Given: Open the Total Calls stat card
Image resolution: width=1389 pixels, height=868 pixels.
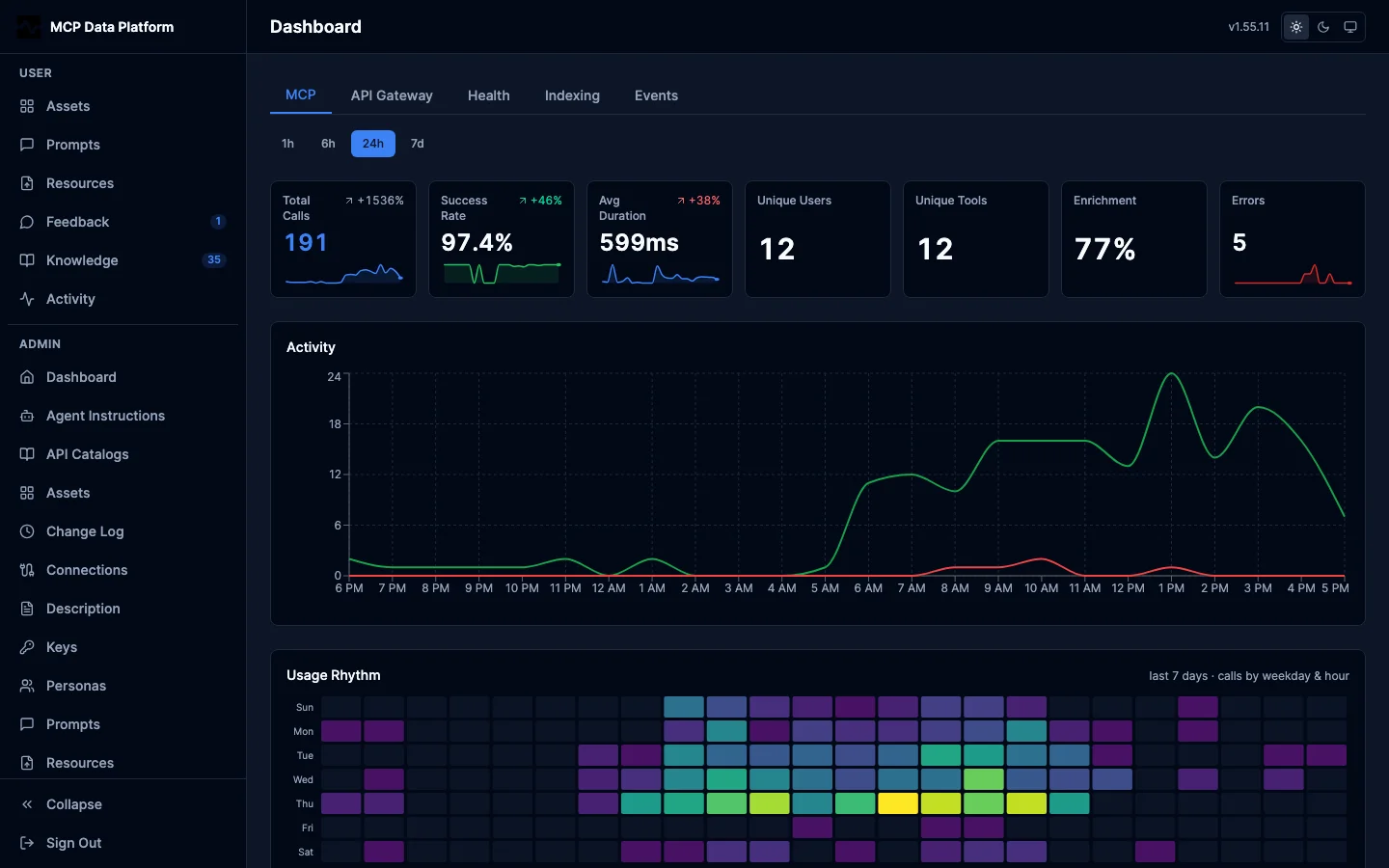Looking at the screenshot, I should pos(343,239).
